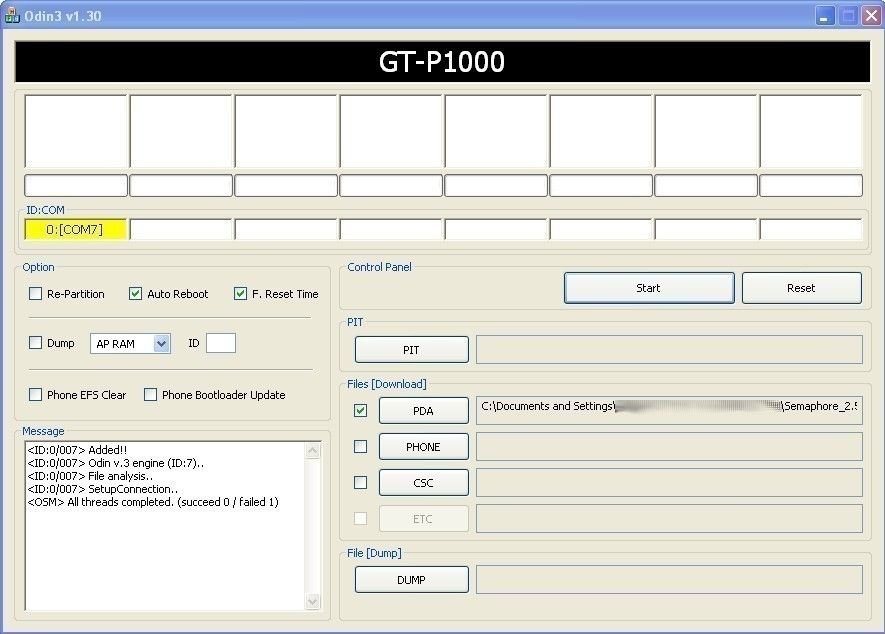Click the CSC file button
This screenshot has width=885, height=634.
[423, 483]
